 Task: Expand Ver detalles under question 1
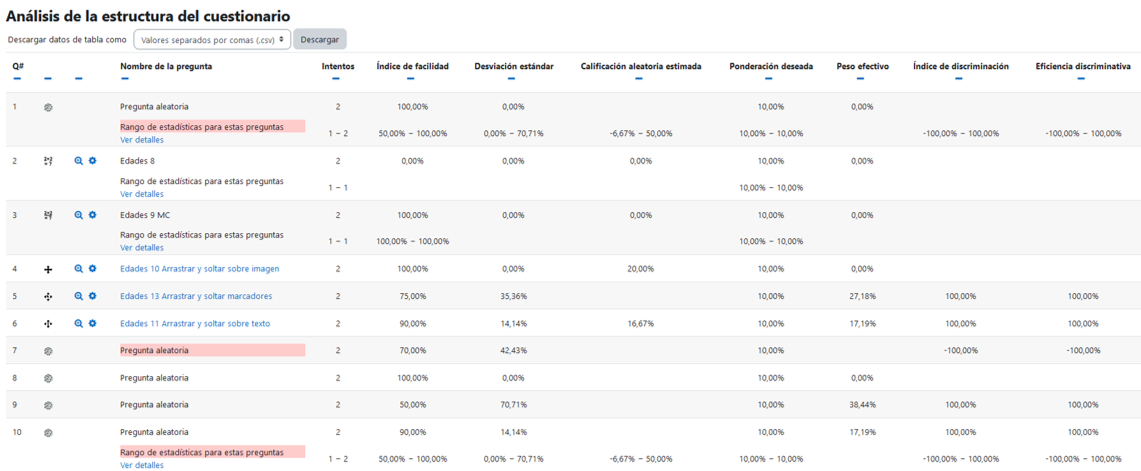tap(142, 140)
